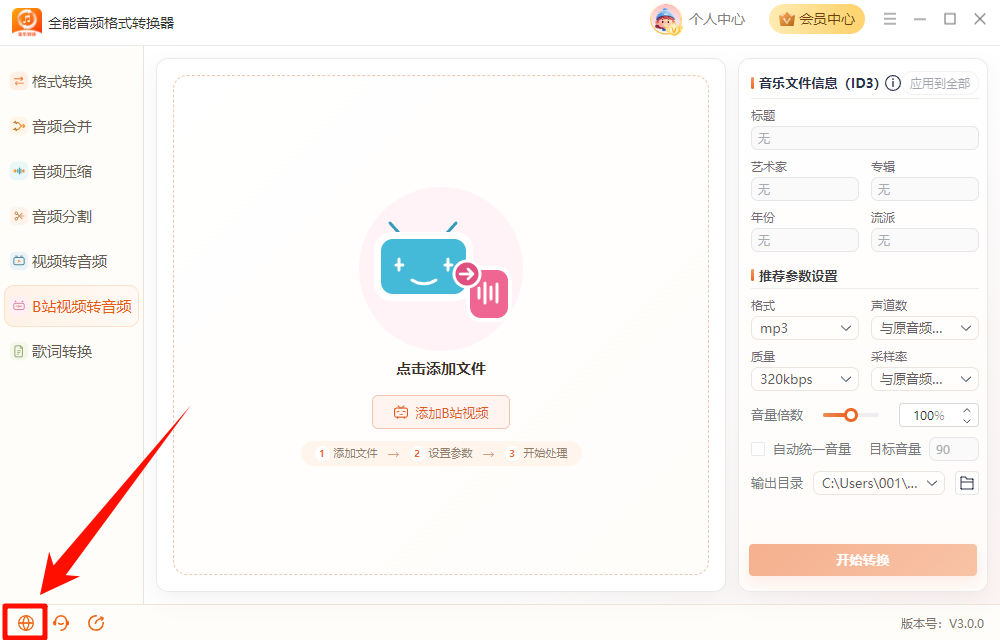Open the user avatar icon
The image size is (1000, 640).
point(666,19)
